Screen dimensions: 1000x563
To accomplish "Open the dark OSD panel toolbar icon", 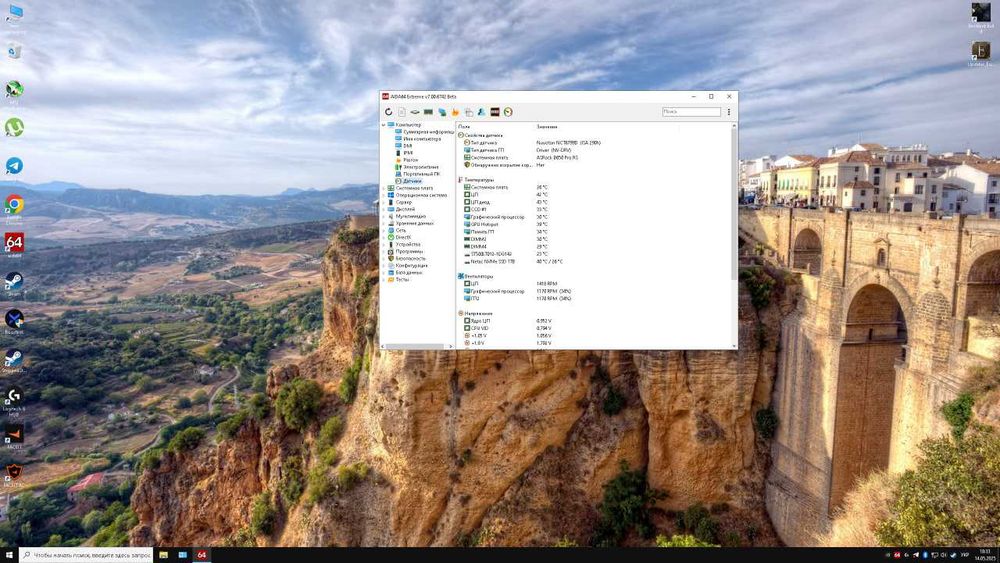I will [495, 112].
